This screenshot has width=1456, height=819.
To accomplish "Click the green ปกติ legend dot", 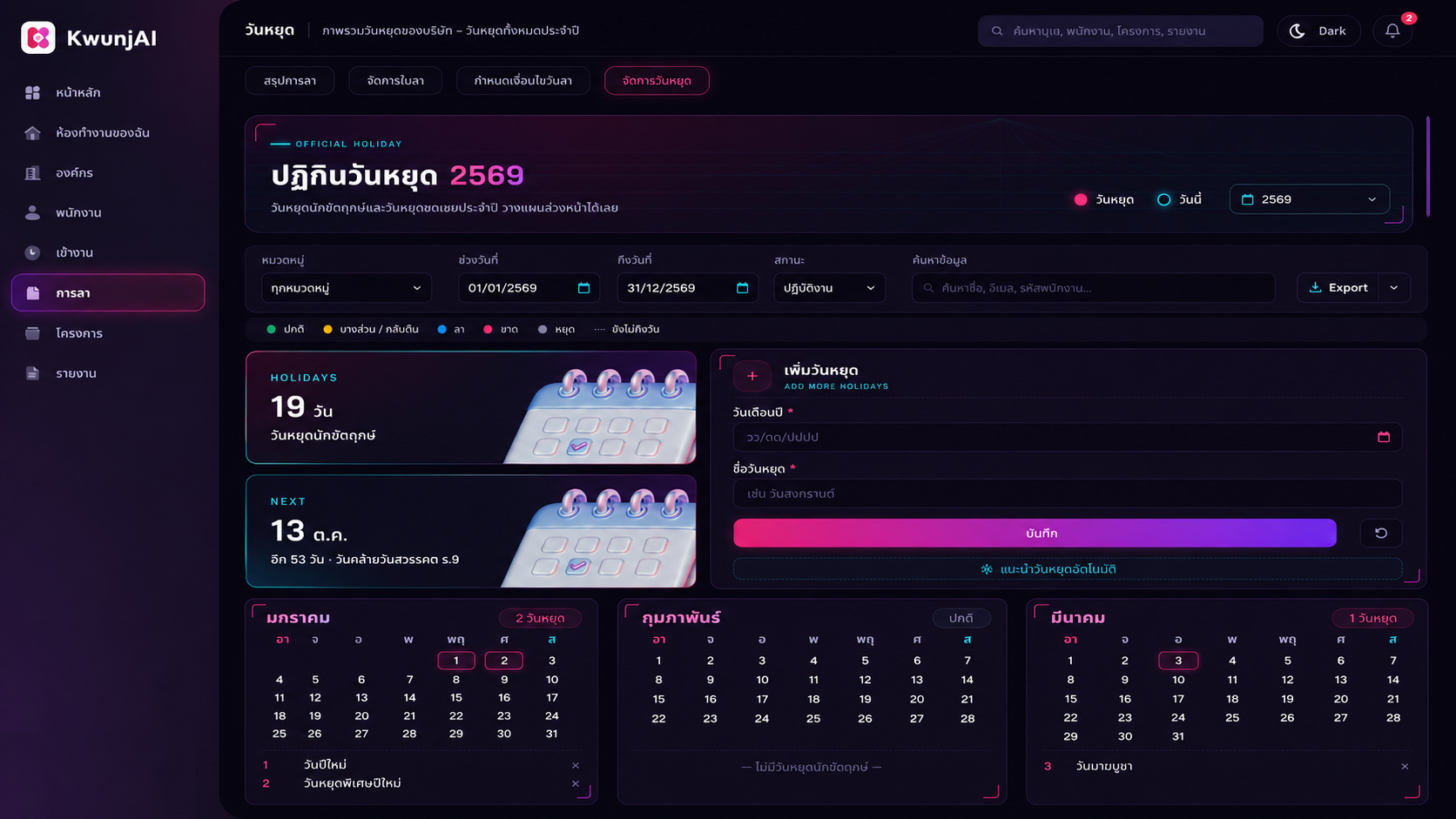I will coord(271,329).
